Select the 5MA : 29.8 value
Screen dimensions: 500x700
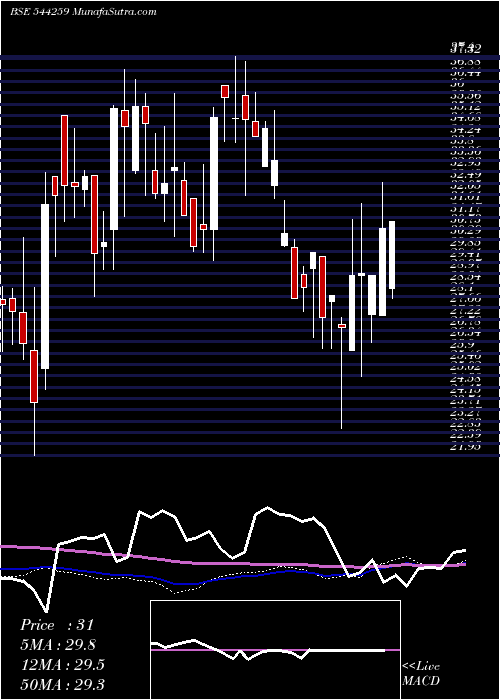[58, 644]
